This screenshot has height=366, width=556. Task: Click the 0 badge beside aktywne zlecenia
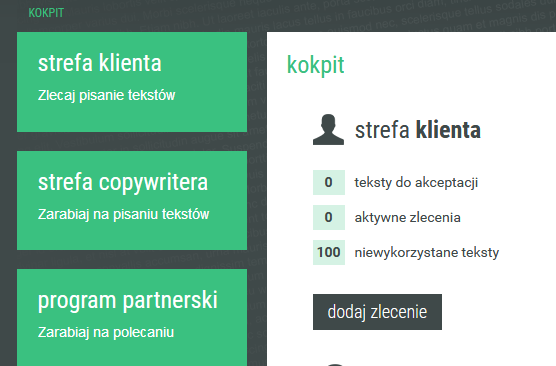[329, 217]
